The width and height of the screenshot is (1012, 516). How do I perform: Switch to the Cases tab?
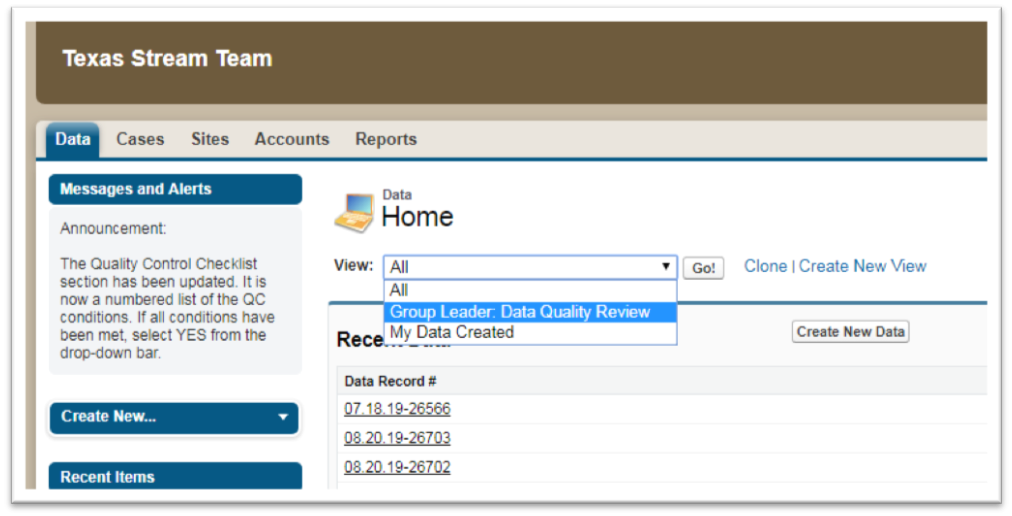click(x=140, y=139)
